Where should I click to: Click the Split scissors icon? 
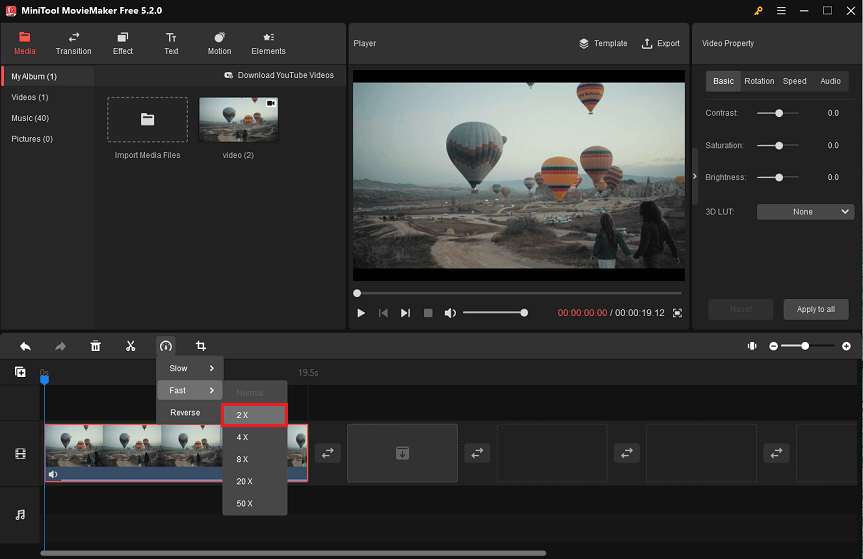[130, 346]
